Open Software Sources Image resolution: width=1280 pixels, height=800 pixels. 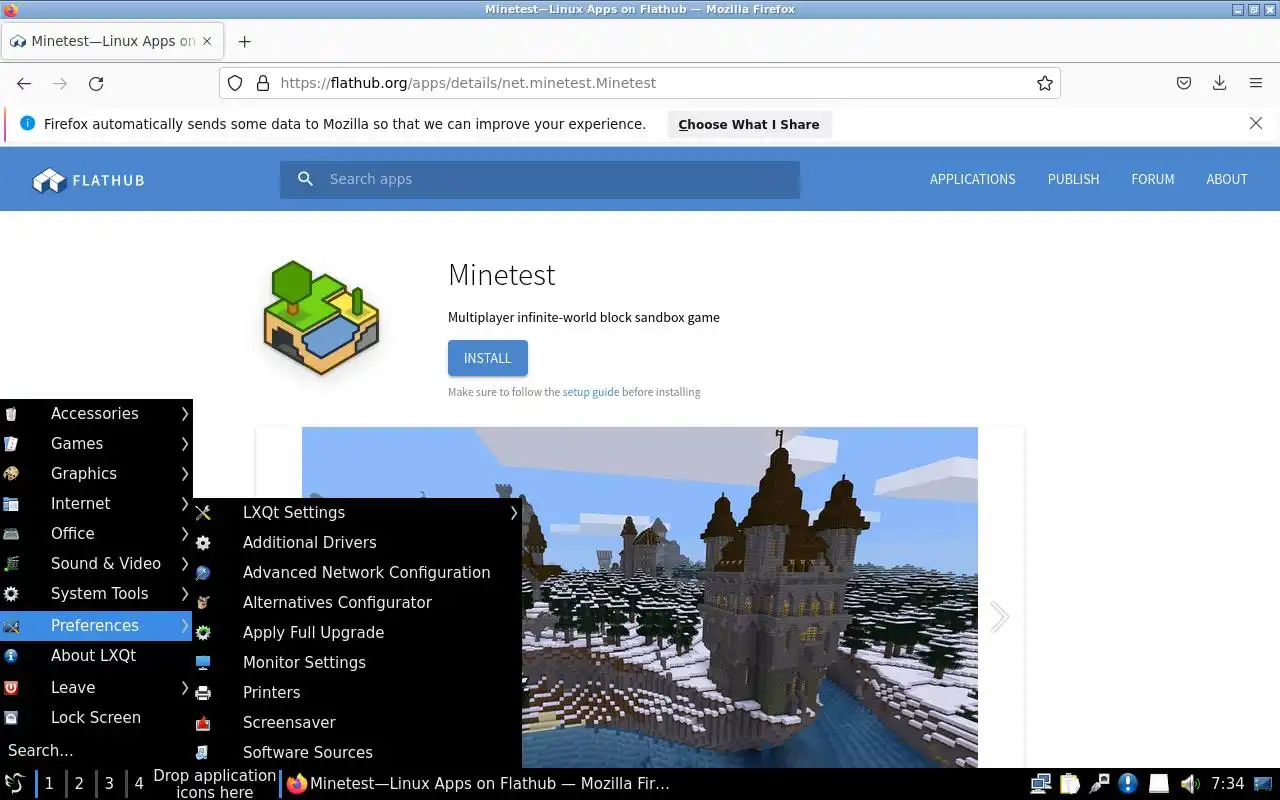(x=357, y=752)
